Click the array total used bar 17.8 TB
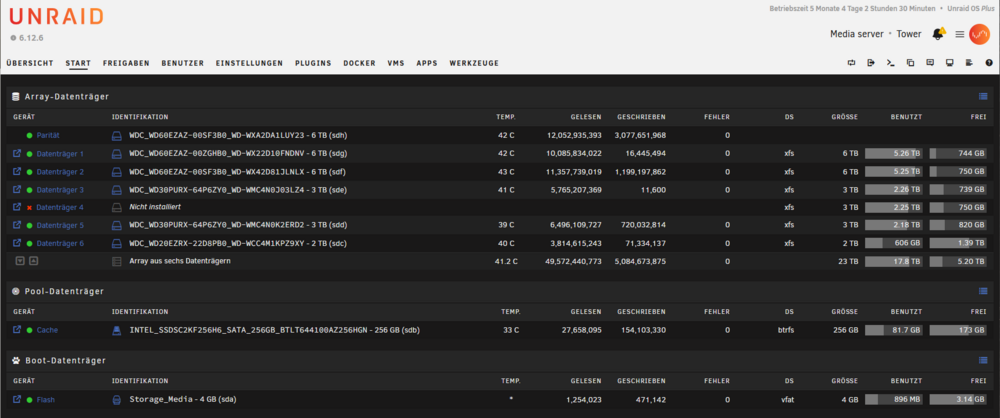Image resolution: width=1000 pixels, height=418 pixels. 893,262
